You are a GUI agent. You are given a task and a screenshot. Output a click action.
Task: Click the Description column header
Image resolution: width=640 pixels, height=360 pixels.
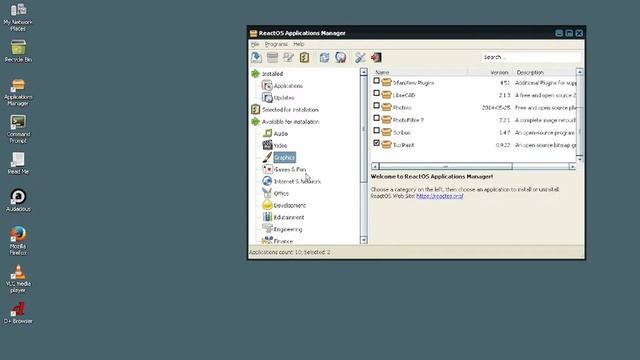pos(544,72)
